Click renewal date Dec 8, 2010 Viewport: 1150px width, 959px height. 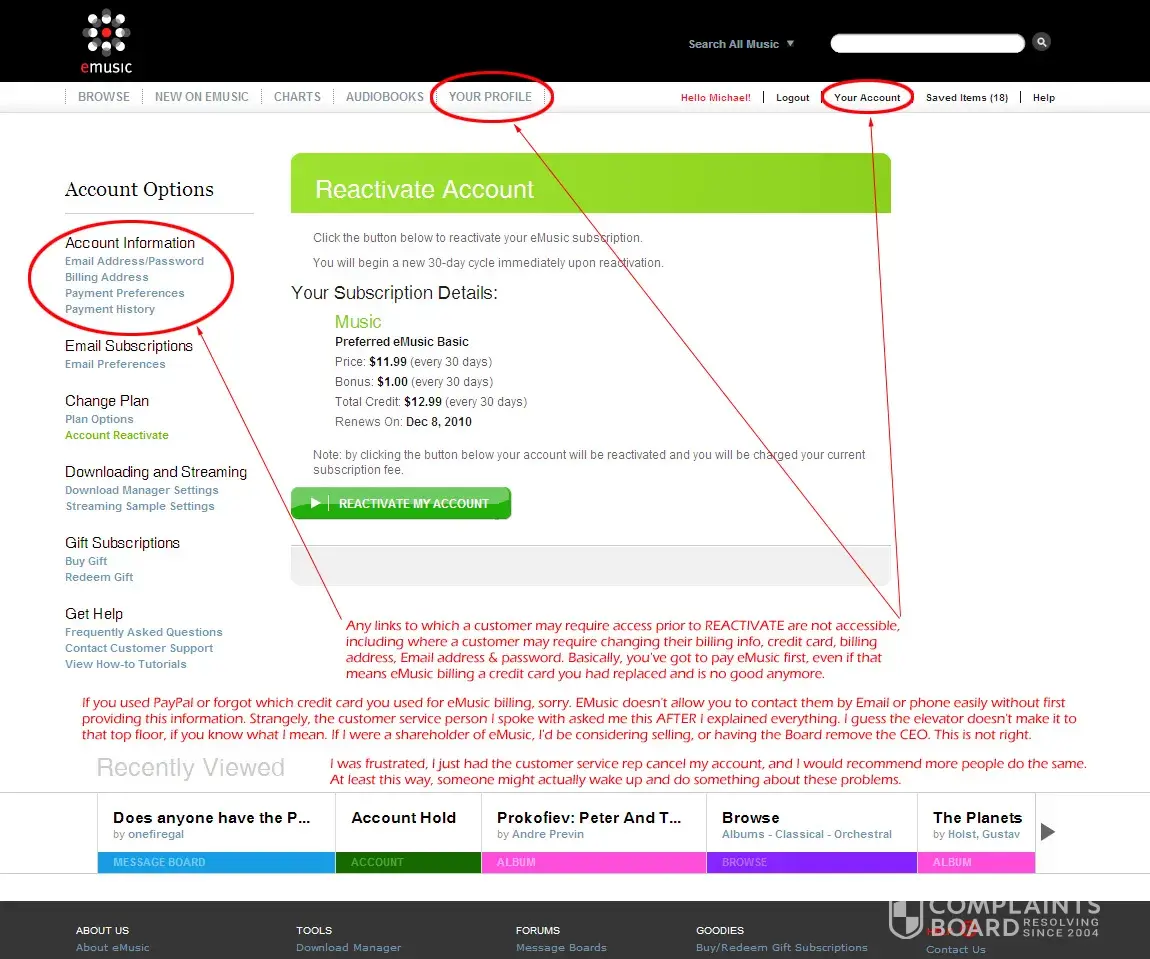[439, 422]
